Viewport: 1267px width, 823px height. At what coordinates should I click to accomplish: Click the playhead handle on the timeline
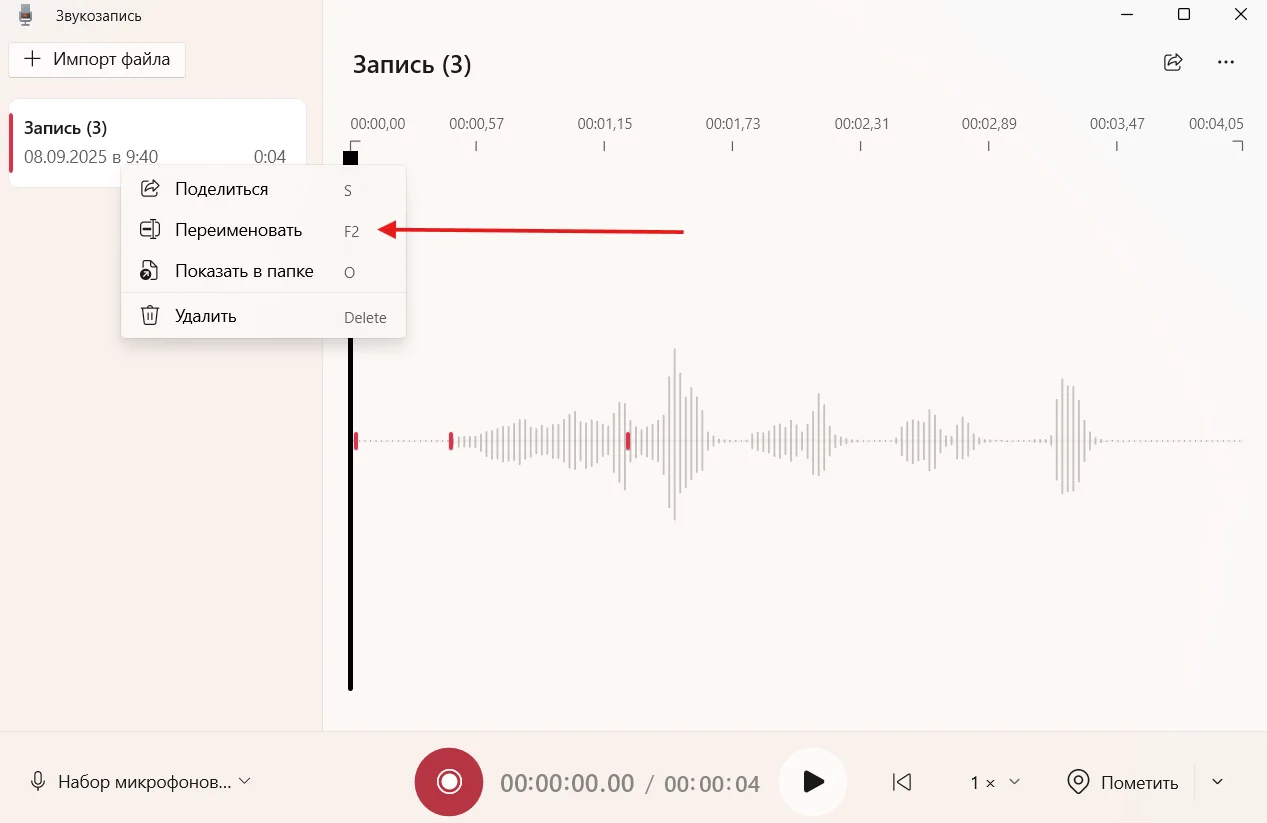(350, 157)
